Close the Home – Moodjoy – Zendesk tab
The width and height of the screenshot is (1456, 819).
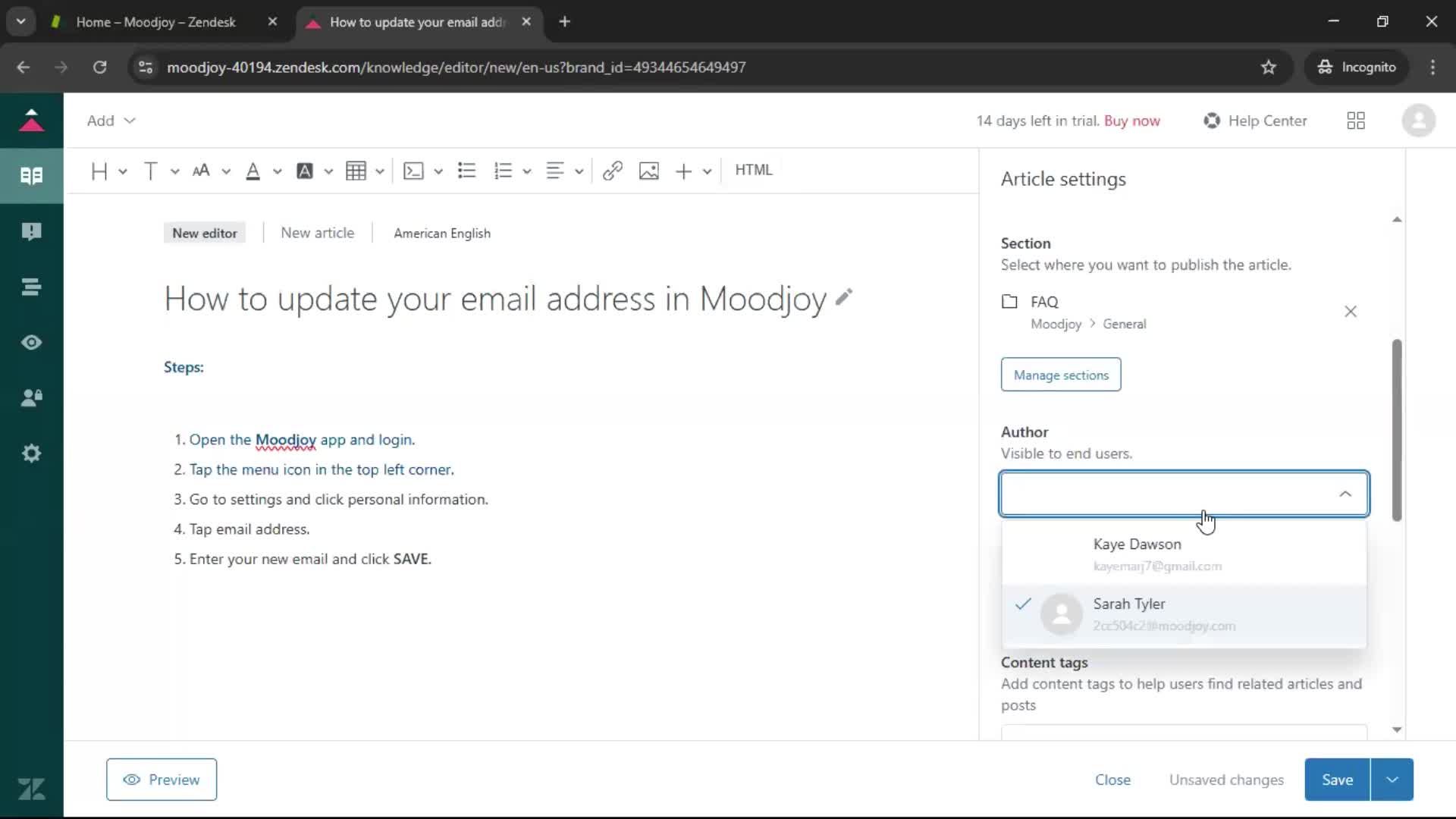(x=272, y=22)
